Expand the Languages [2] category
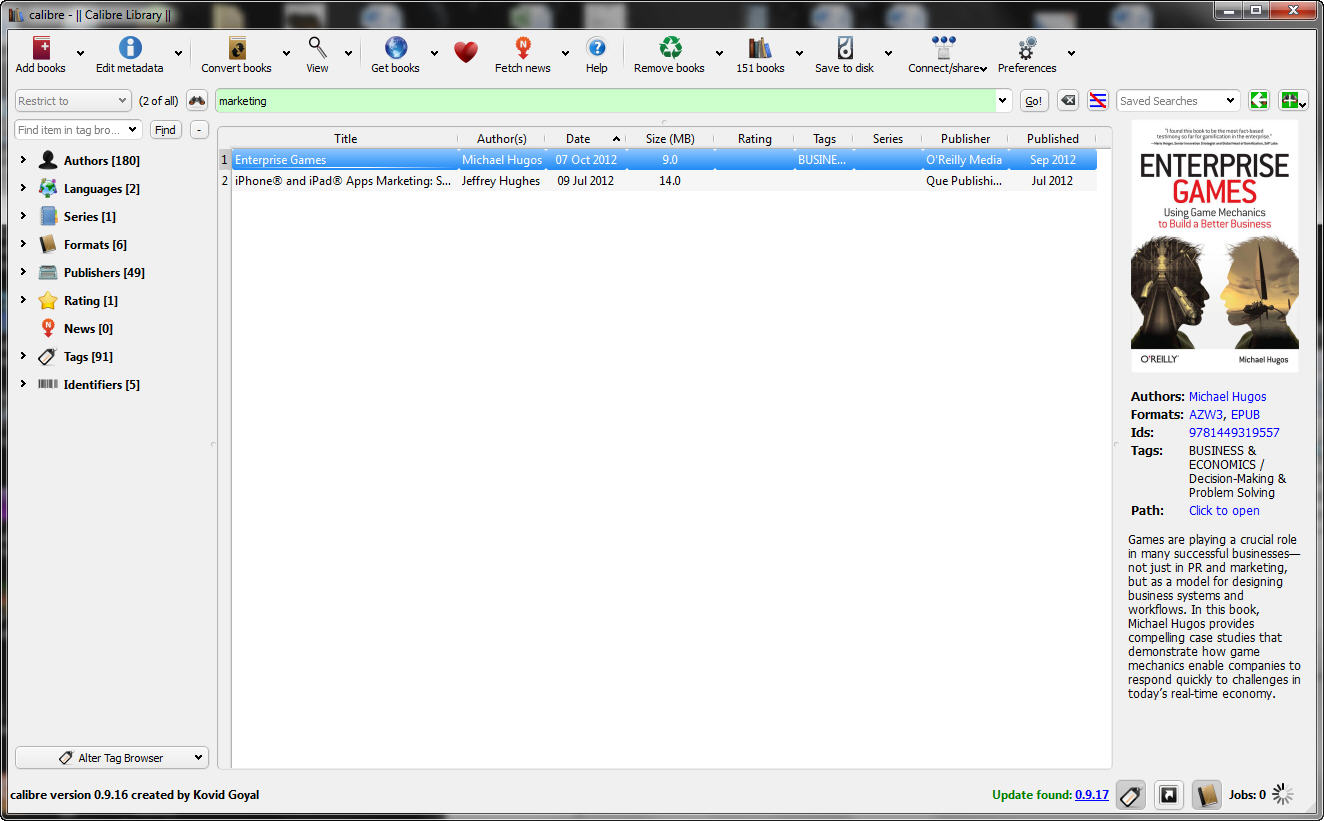 click(x=23, y=188)
